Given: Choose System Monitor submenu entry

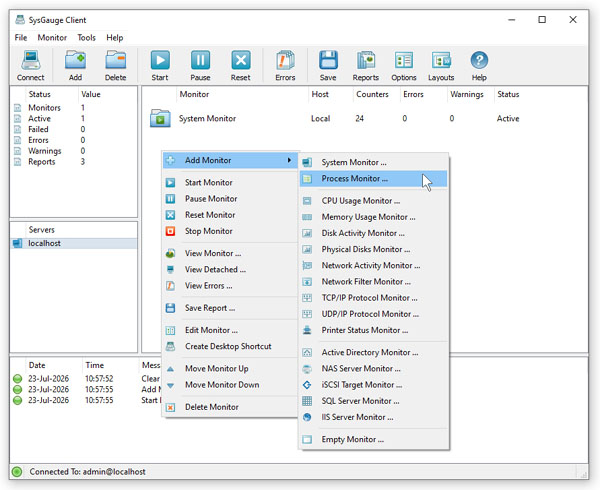Looking at the screenshot, I should 373,162.
